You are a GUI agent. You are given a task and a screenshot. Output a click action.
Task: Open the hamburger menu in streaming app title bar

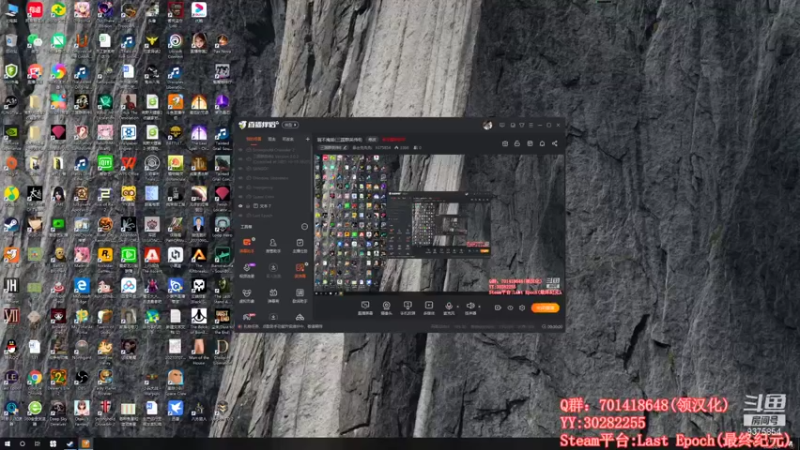tap(531, 125)
